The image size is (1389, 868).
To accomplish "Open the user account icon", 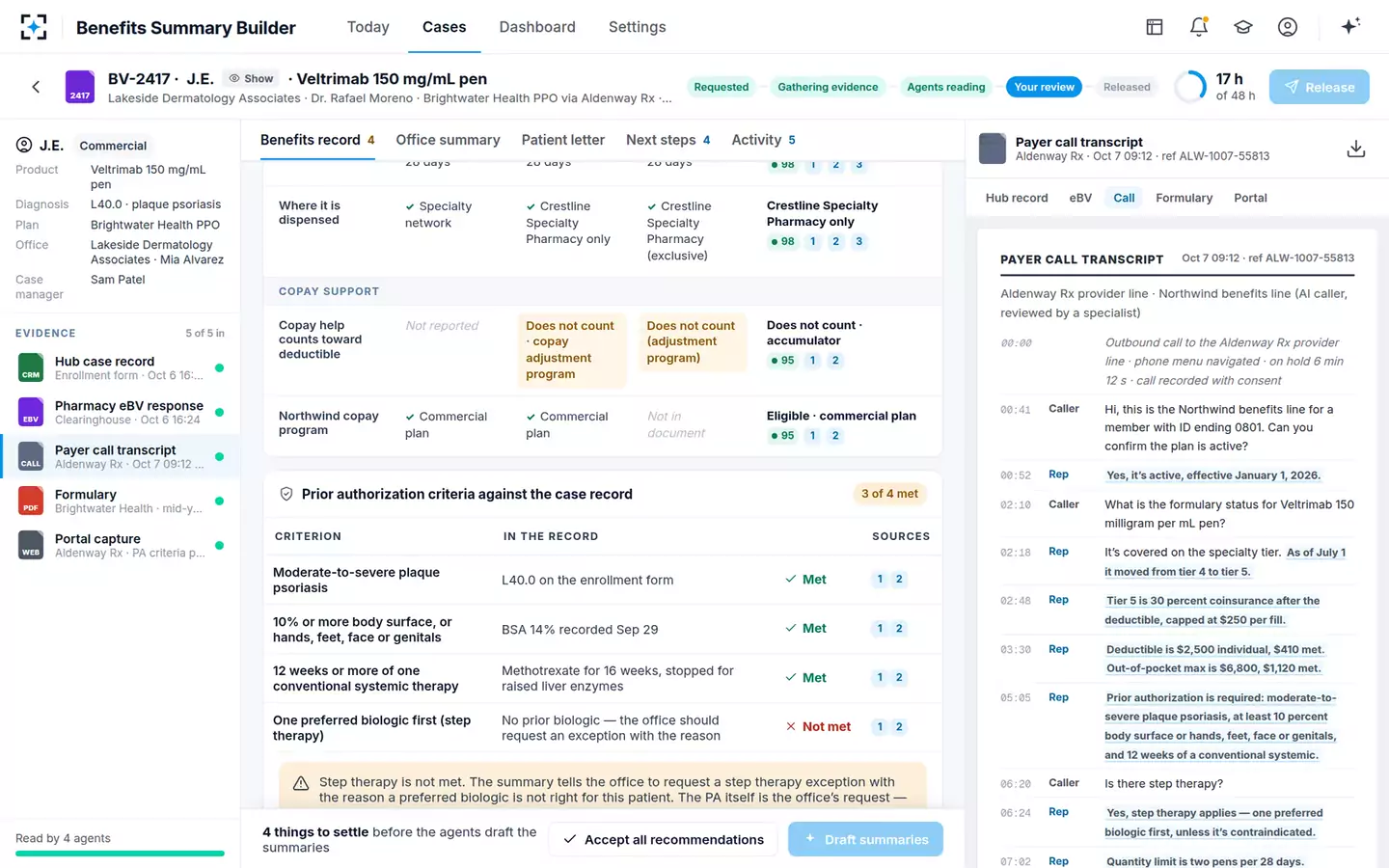I will pyautogui.click(x=1288, y=27).
